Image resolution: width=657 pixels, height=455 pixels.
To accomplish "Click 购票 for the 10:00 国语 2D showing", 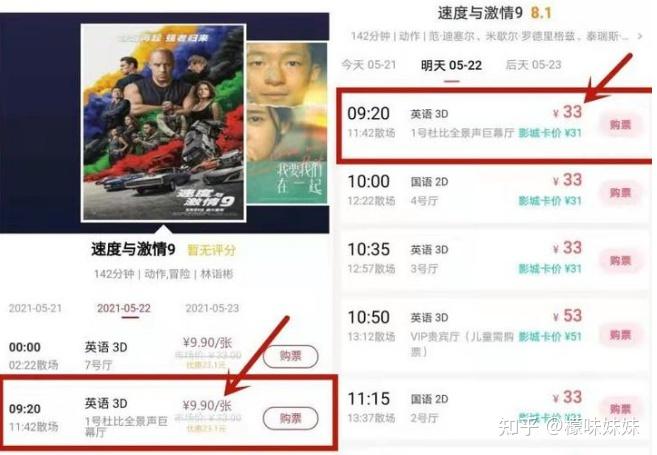I will tap(620, 192).
